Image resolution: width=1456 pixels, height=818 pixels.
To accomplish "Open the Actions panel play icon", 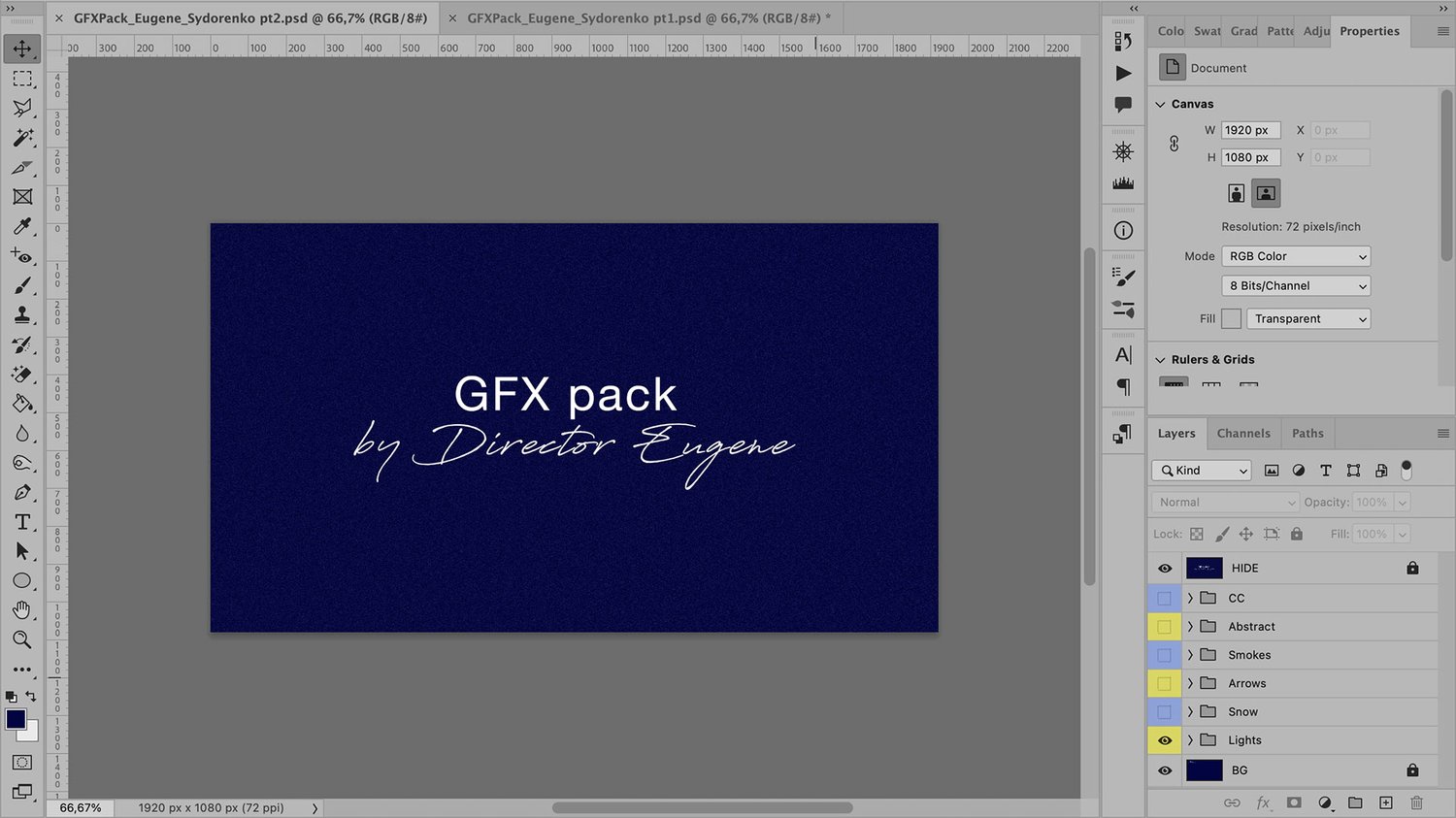I will tap(1123, 73).
